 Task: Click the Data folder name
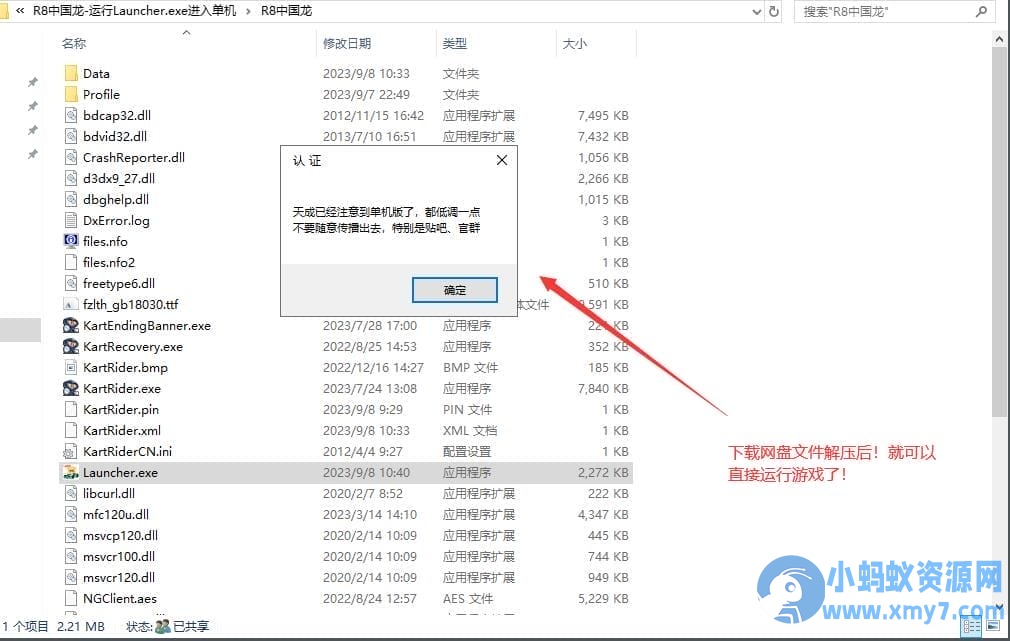96,73
